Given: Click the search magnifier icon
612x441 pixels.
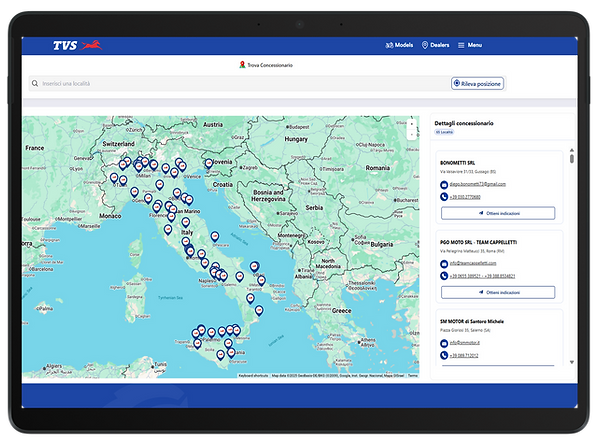Looking at the screenshot, I should (x=35, y=84).
